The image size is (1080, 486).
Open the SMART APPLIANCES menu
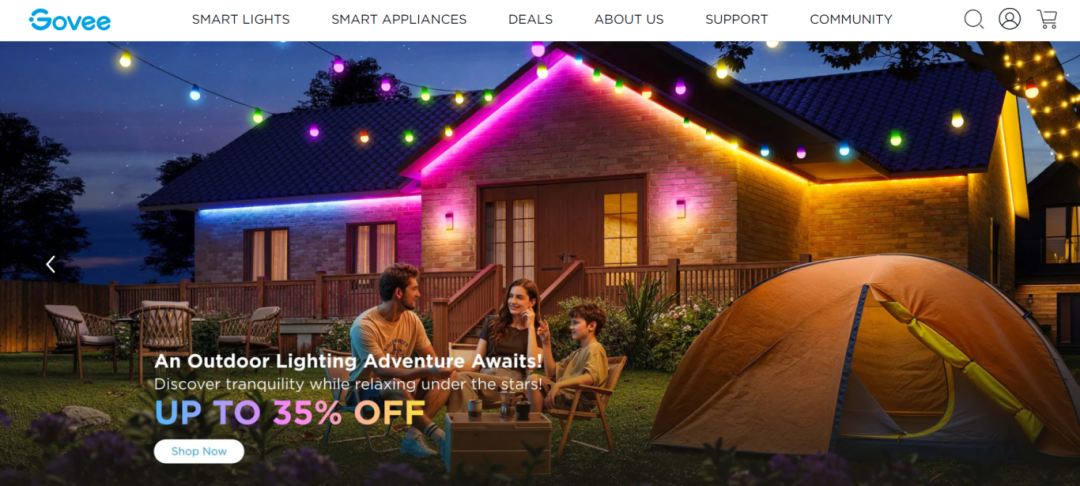pos(399,20)
